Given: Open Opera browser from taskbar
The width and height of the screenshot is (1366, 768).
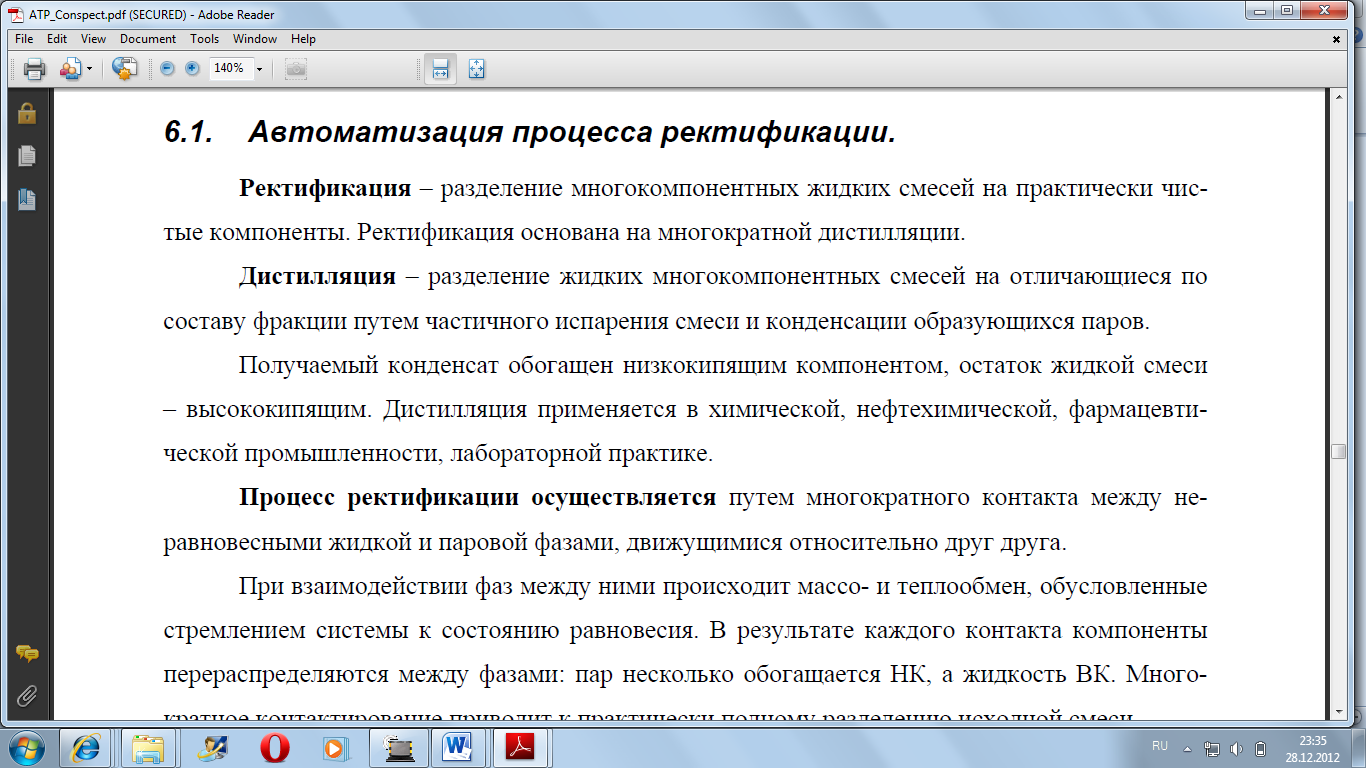Looking at the screenshot, I should [x=273, y=747].
